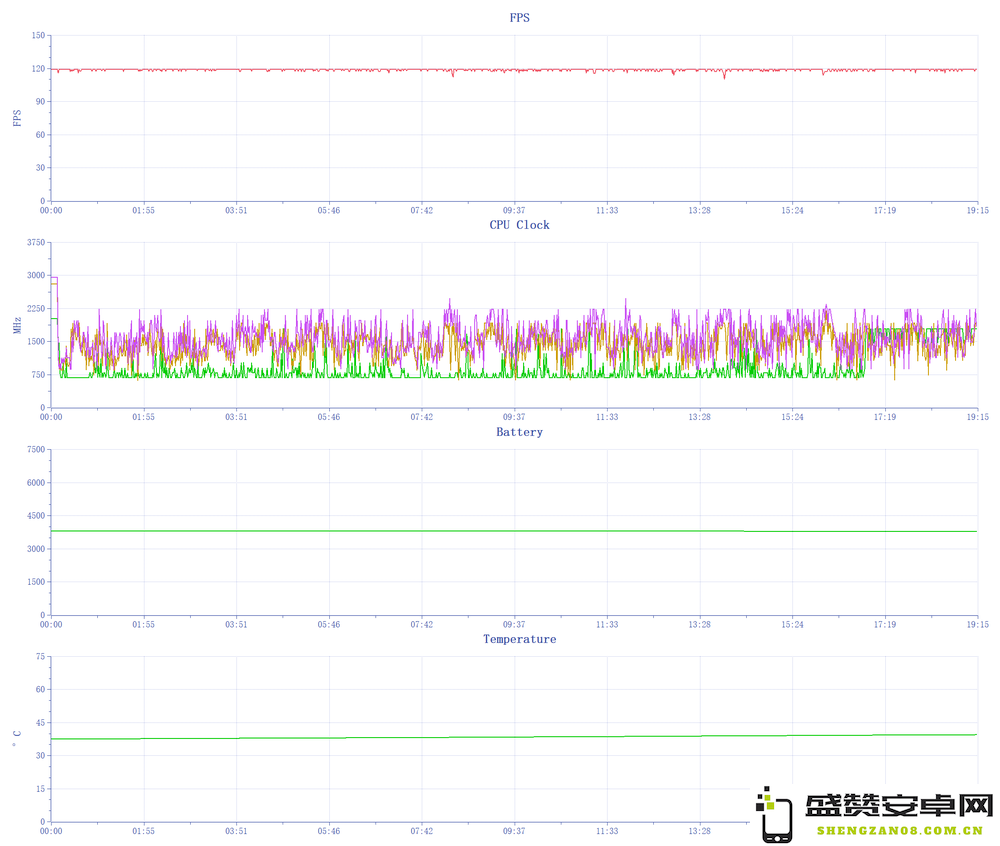Select the vertical FPS axis label
The width and height of the screenshot is (1000, 846).
click(x=17, y=118)
